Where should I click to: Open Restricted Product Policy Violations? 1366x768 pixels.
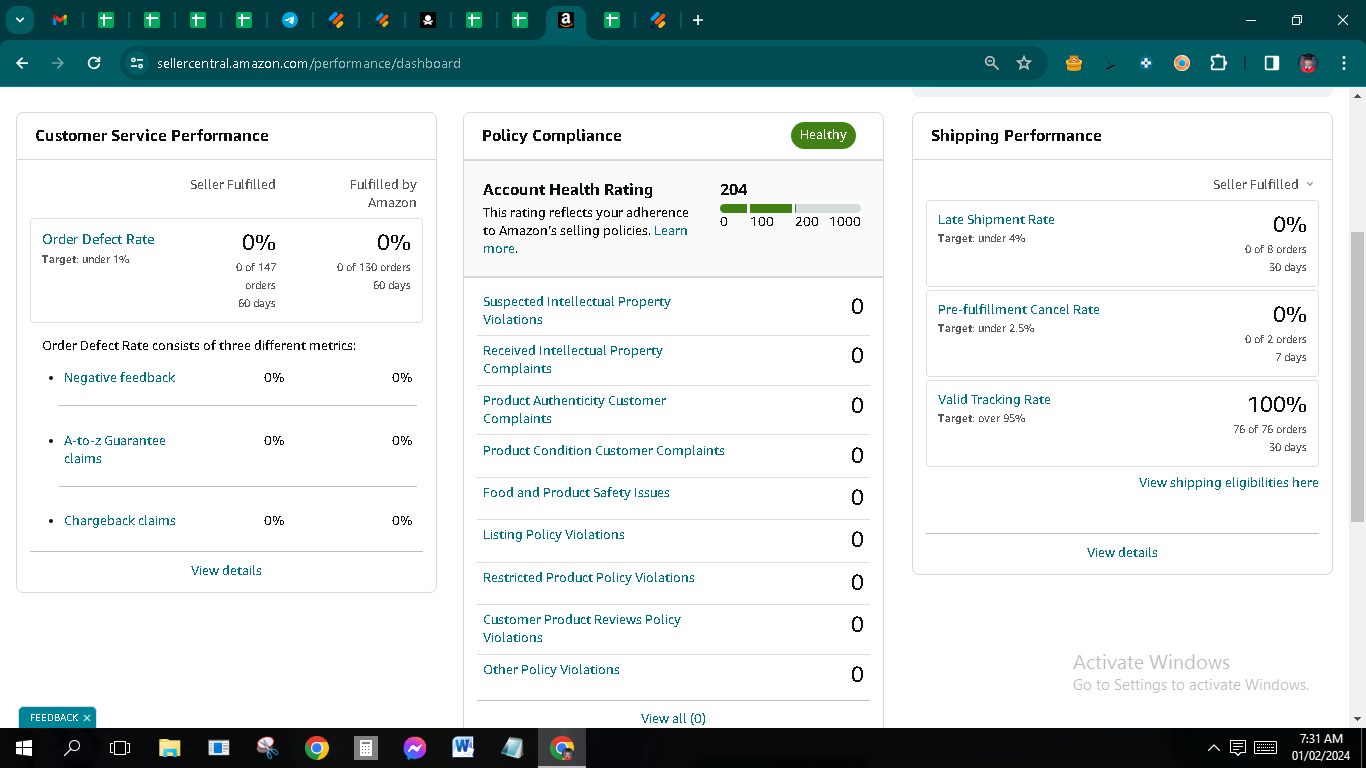589,577
